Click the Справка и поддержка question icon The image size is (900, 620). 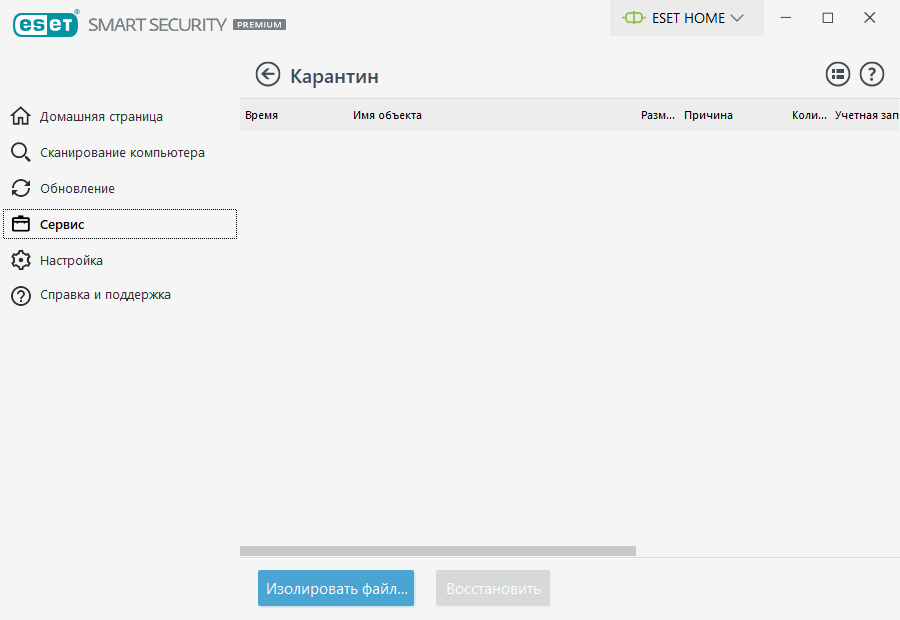point(21,296)
